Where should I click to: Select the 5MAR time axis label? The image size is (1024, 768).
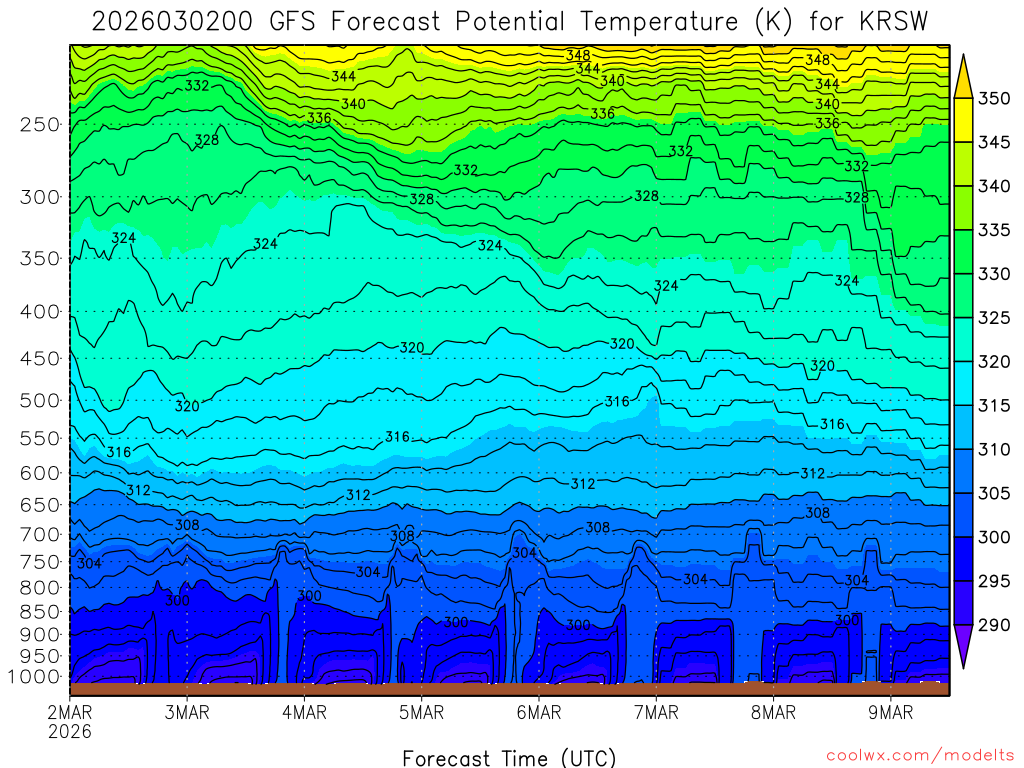(421, 712)
